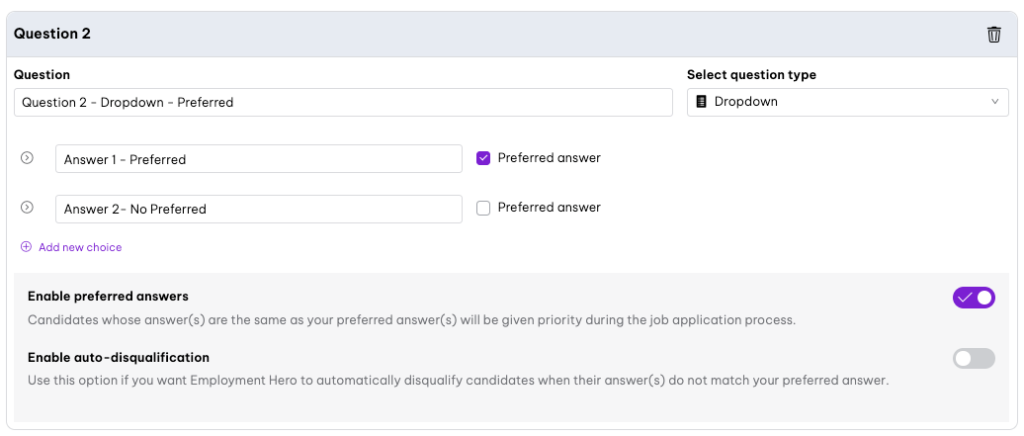Turn on the Enable auto-disqualification switch
This screenshot has height=436, width=1024.
(x=973, y=358)
